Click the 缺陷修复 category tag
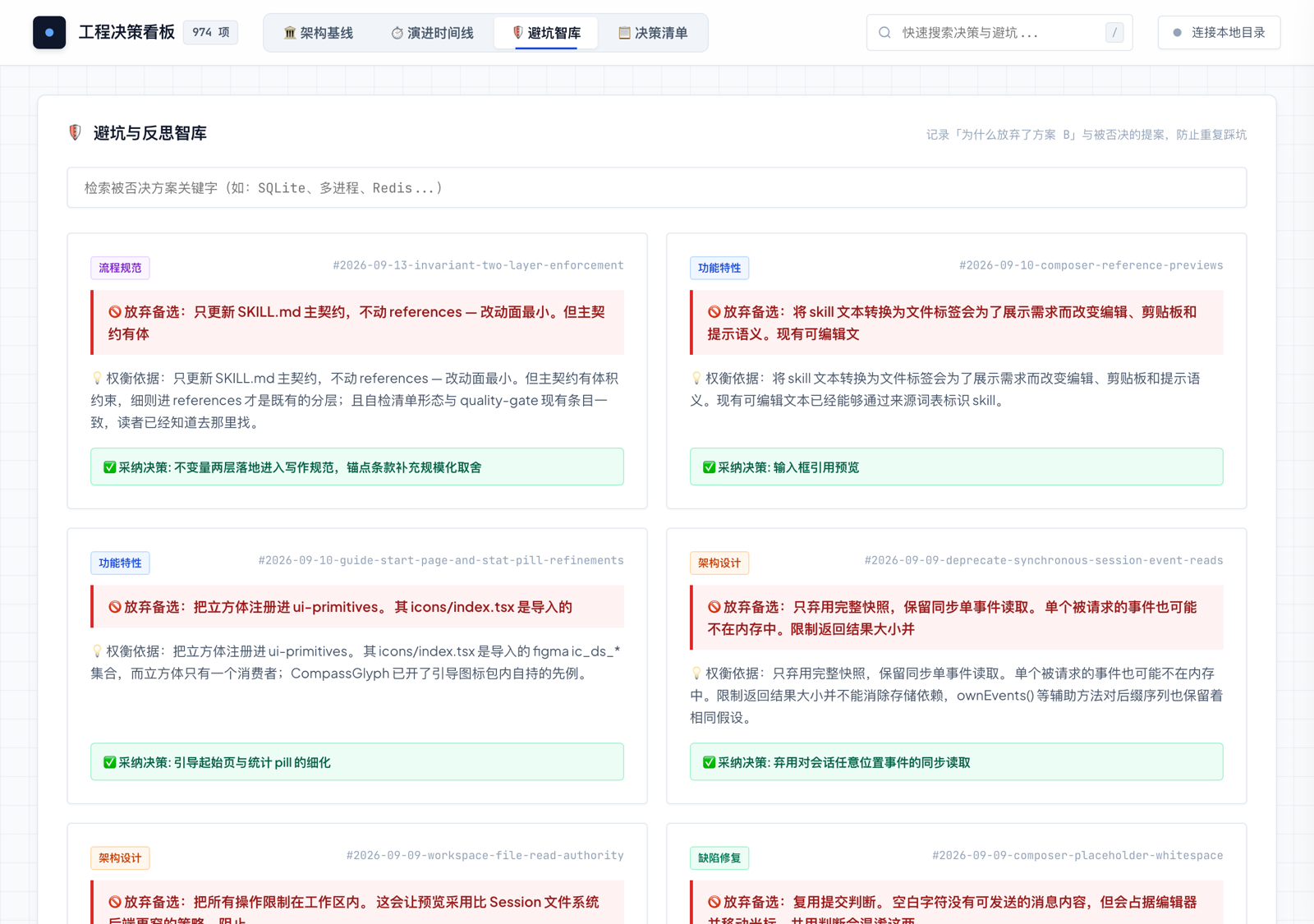The height and width of the screenshot is (924, 1314). click(719, 857)
